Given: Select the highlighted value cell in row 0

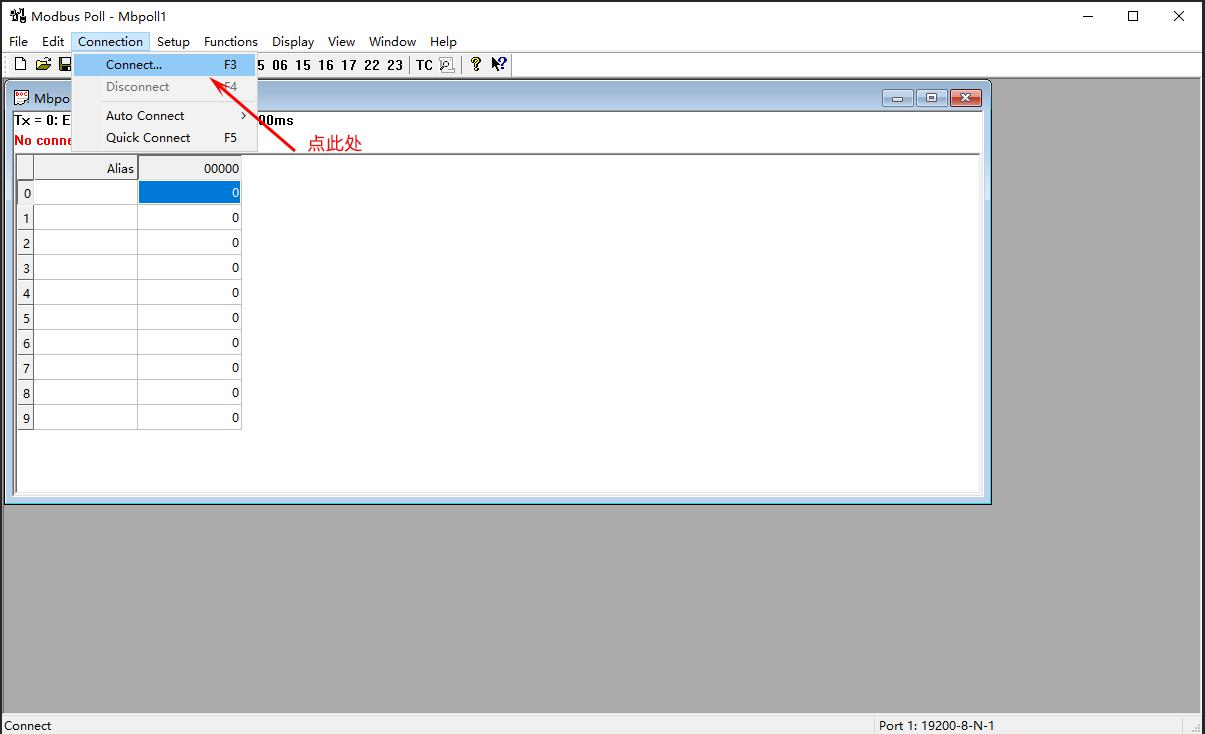Looking at the screenshot, I should click(189, 192).
